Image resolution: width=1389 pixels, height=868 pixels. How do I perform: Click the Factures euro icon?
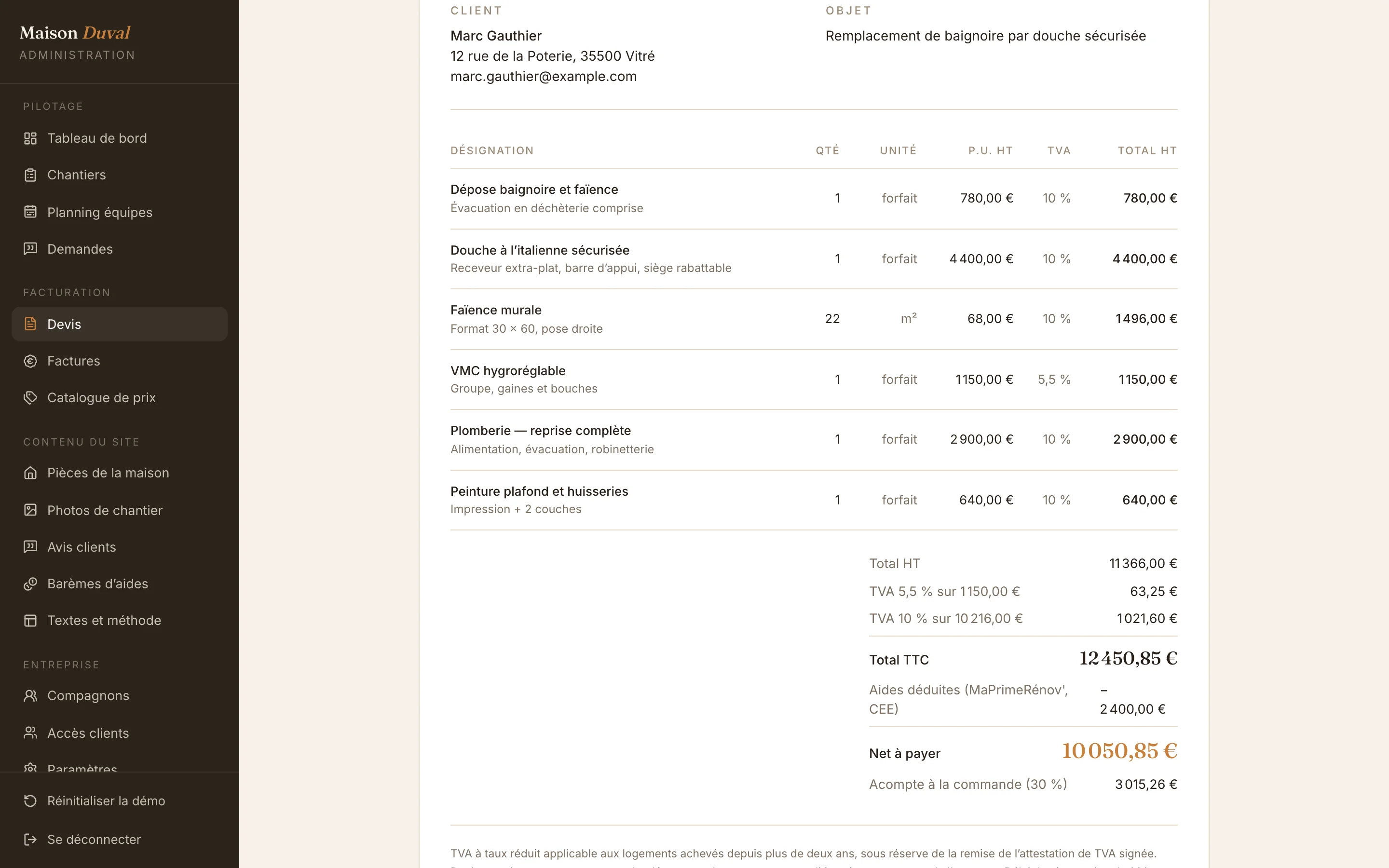point(30,361)
